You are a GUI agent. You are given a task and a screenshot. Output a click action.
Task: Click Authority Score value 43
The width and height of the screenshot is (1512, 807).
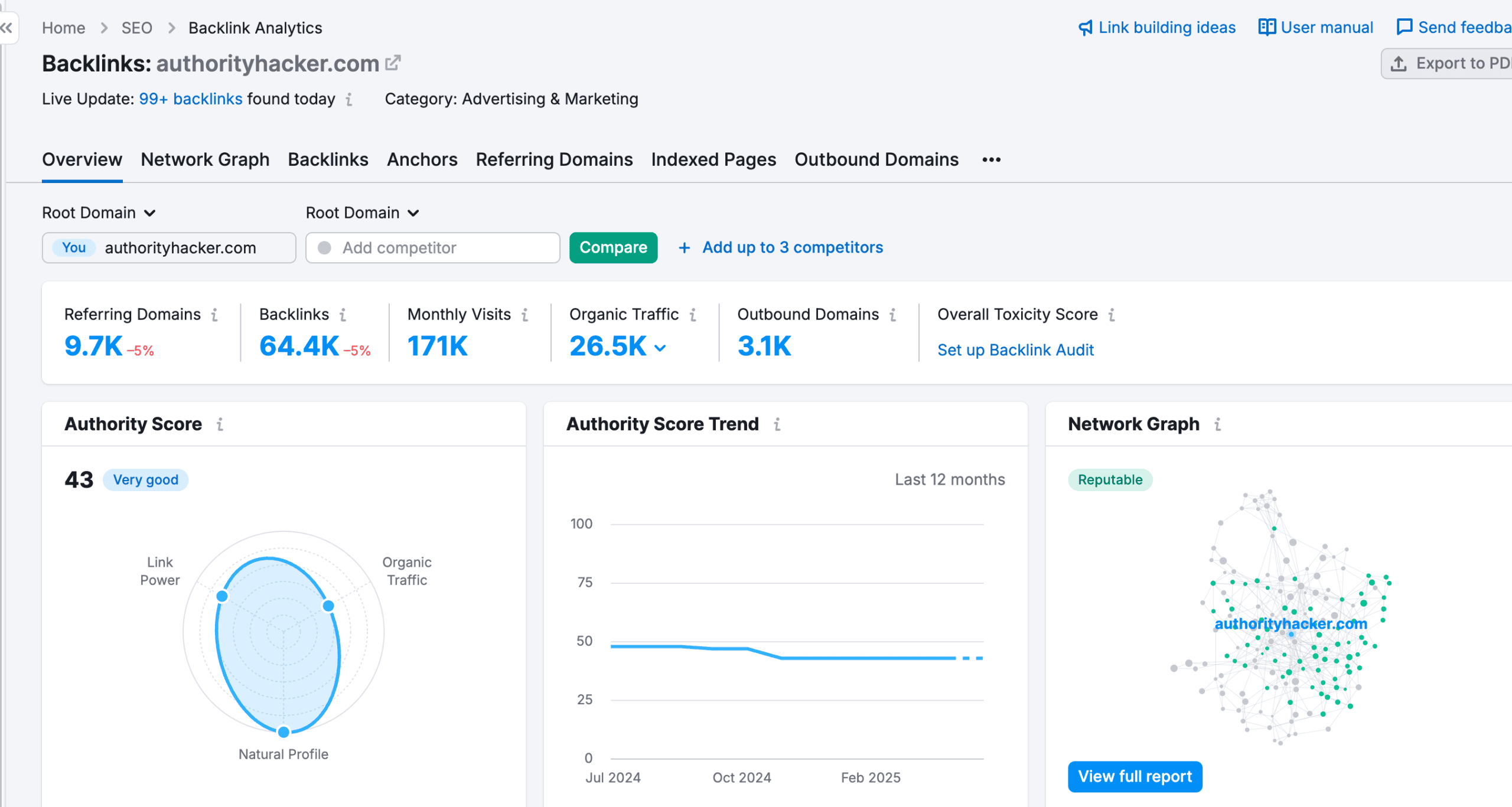point(79,479)
